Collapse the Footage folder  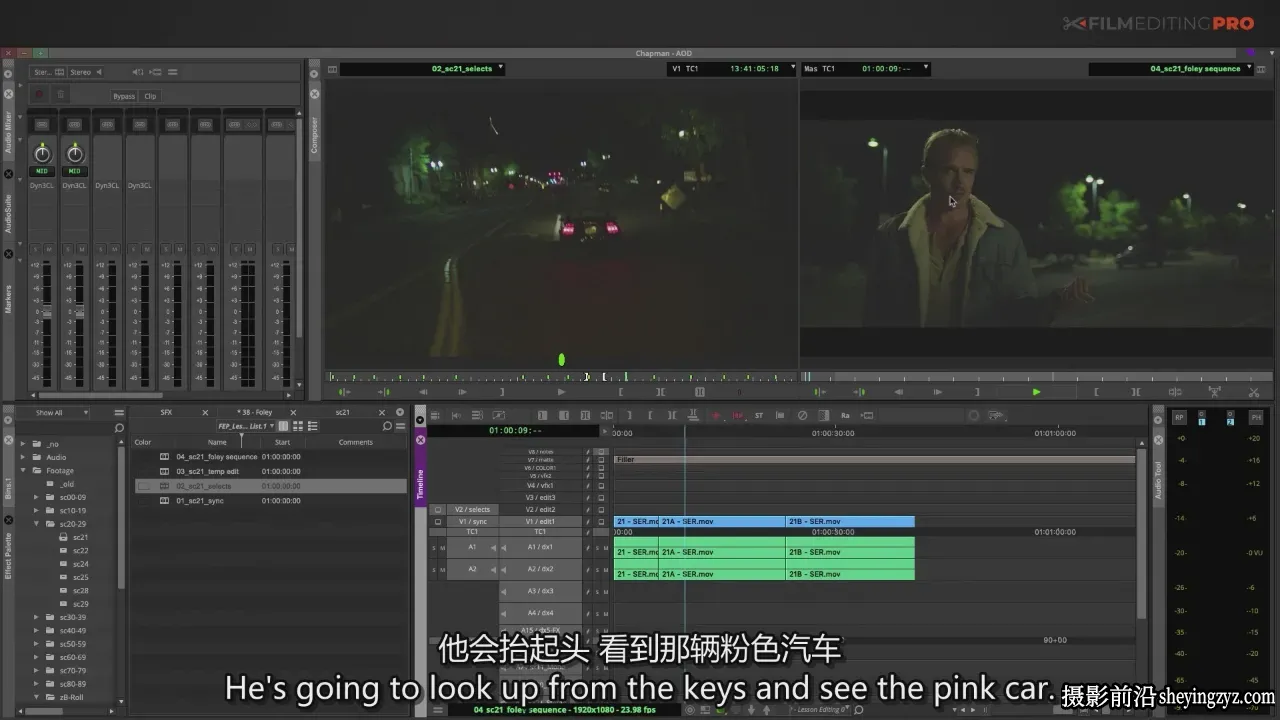click(24, 470)
